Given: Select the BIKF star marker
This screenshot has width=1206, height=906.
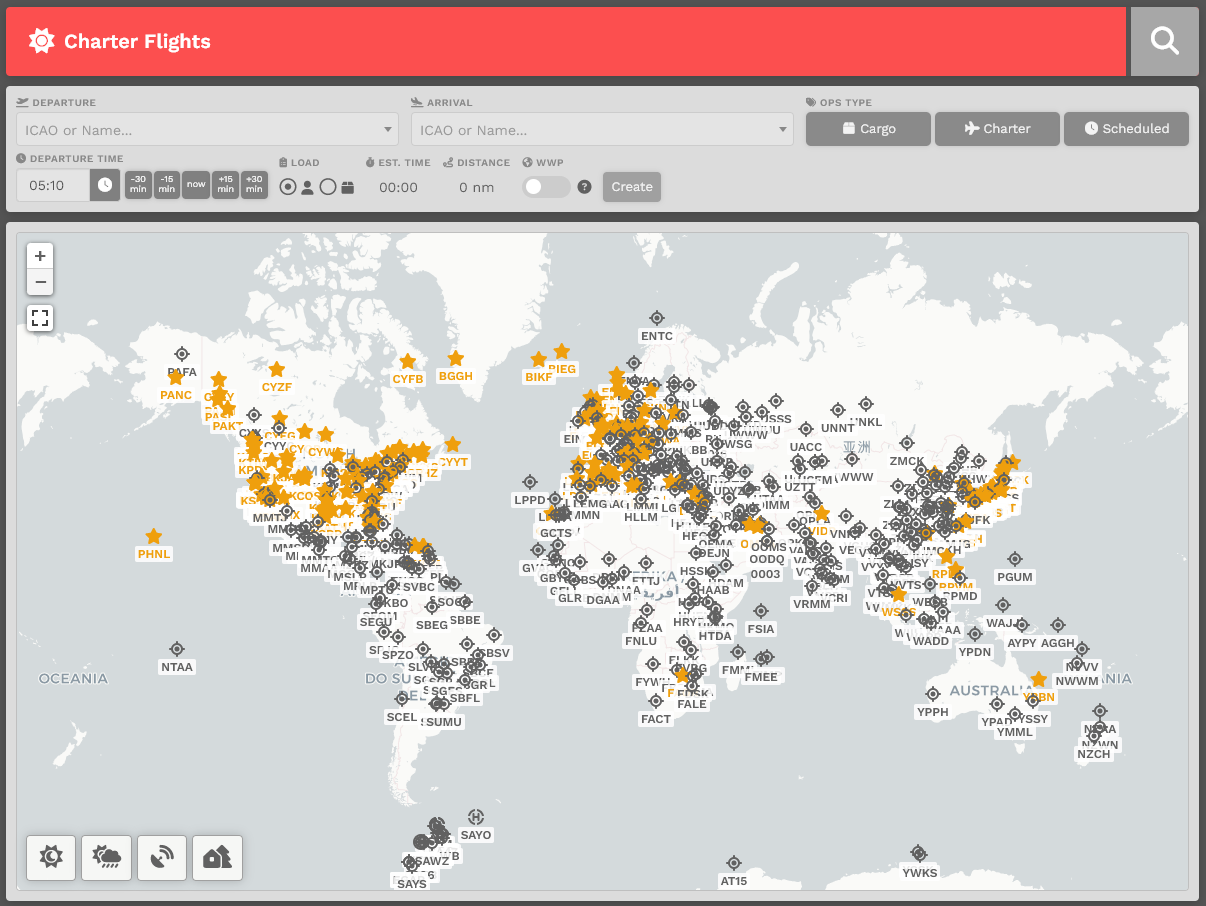Looking at the screenshot, I should (x=538, y=360).
